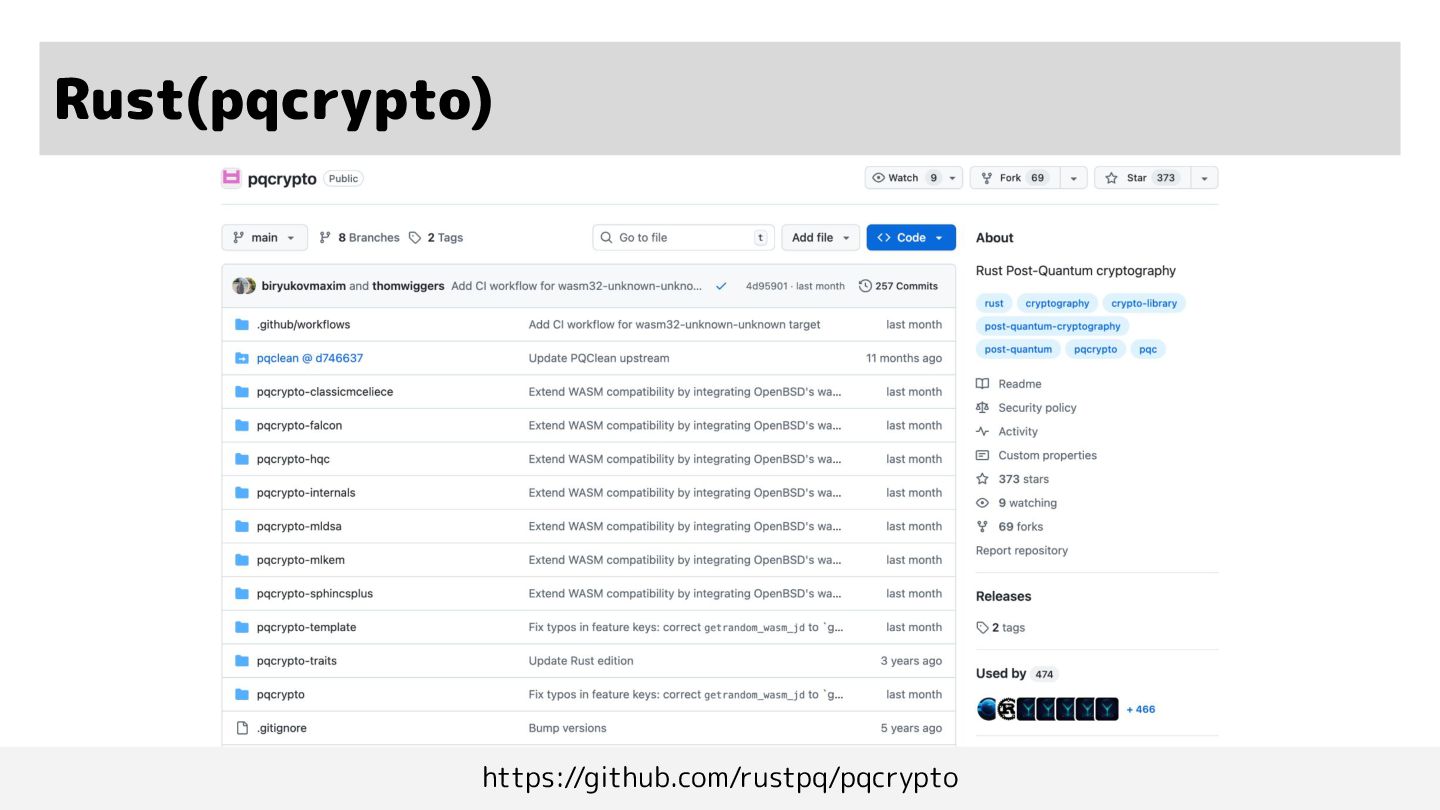
Task: Open the green-blue Code dropdown button
Action: pyautogui.click(x=911, y=237)
